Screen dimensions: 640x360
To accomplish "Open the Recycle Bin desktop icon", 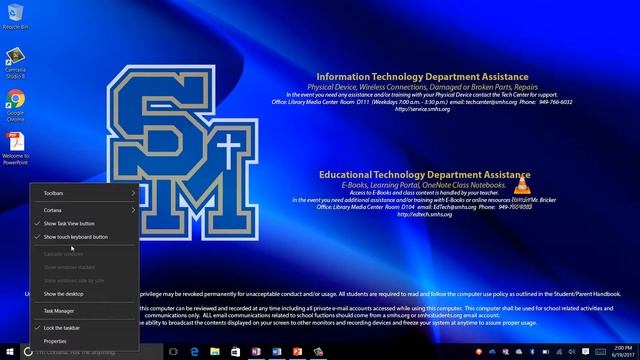I will (x=16, y=16).
